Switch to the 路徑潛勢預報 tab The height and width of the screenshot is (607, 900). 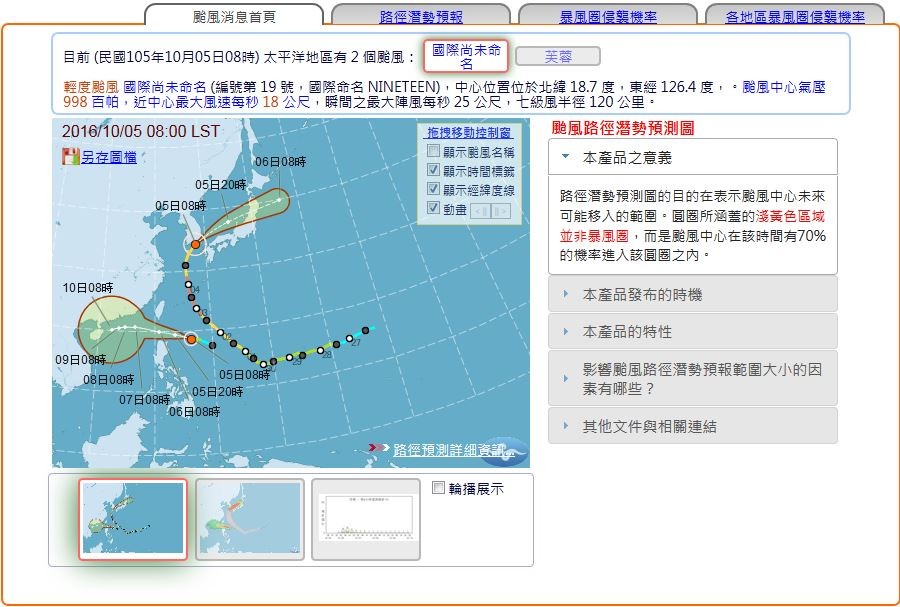(421, 17)
